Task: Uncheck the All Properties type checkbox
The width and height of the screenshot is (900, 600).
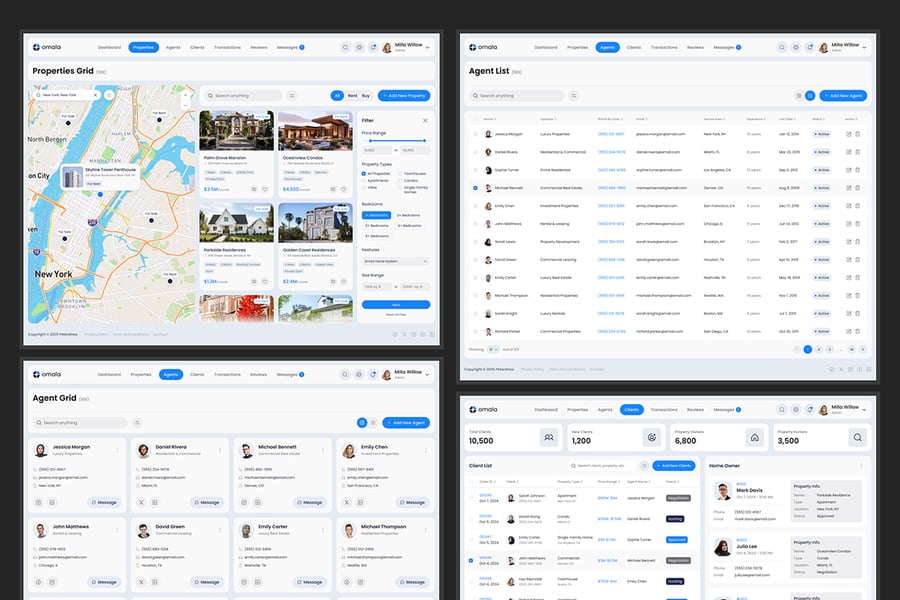Action: [363, 173]
